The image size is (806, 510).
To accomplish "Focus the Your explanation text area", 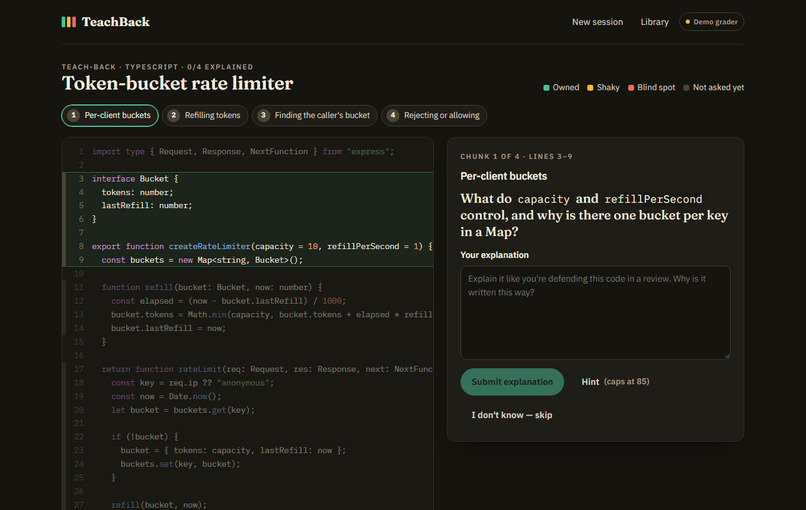I will pyautogui.click(x=595, y=312).
